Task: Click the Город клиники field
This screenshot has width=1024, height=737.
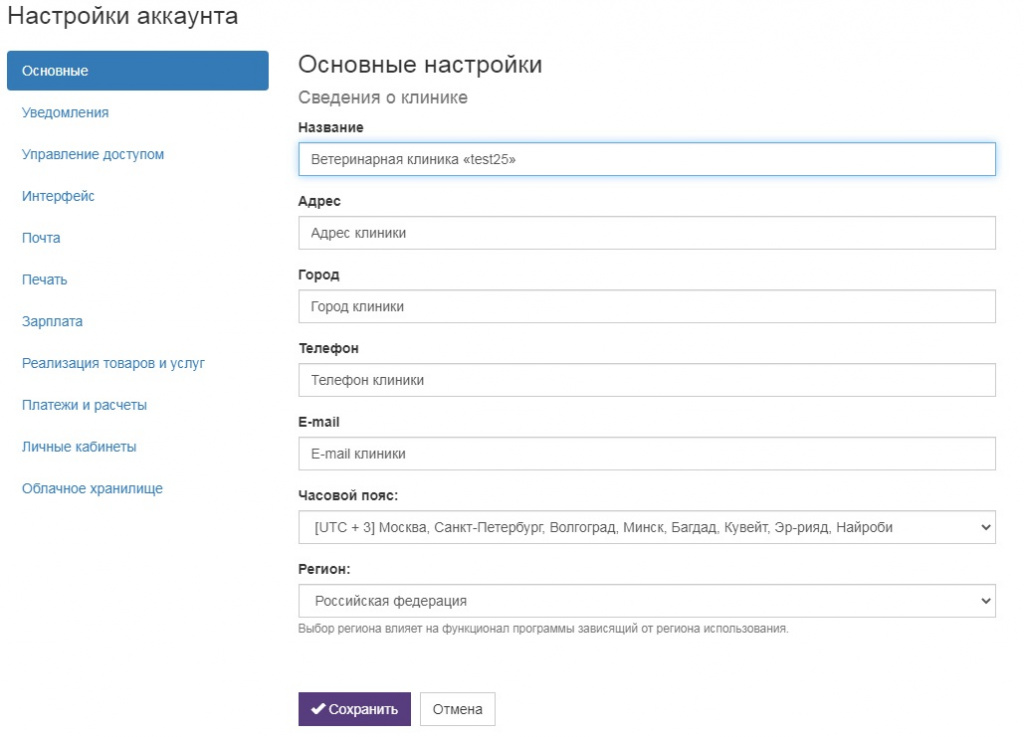Action: [x=647, y=306]
